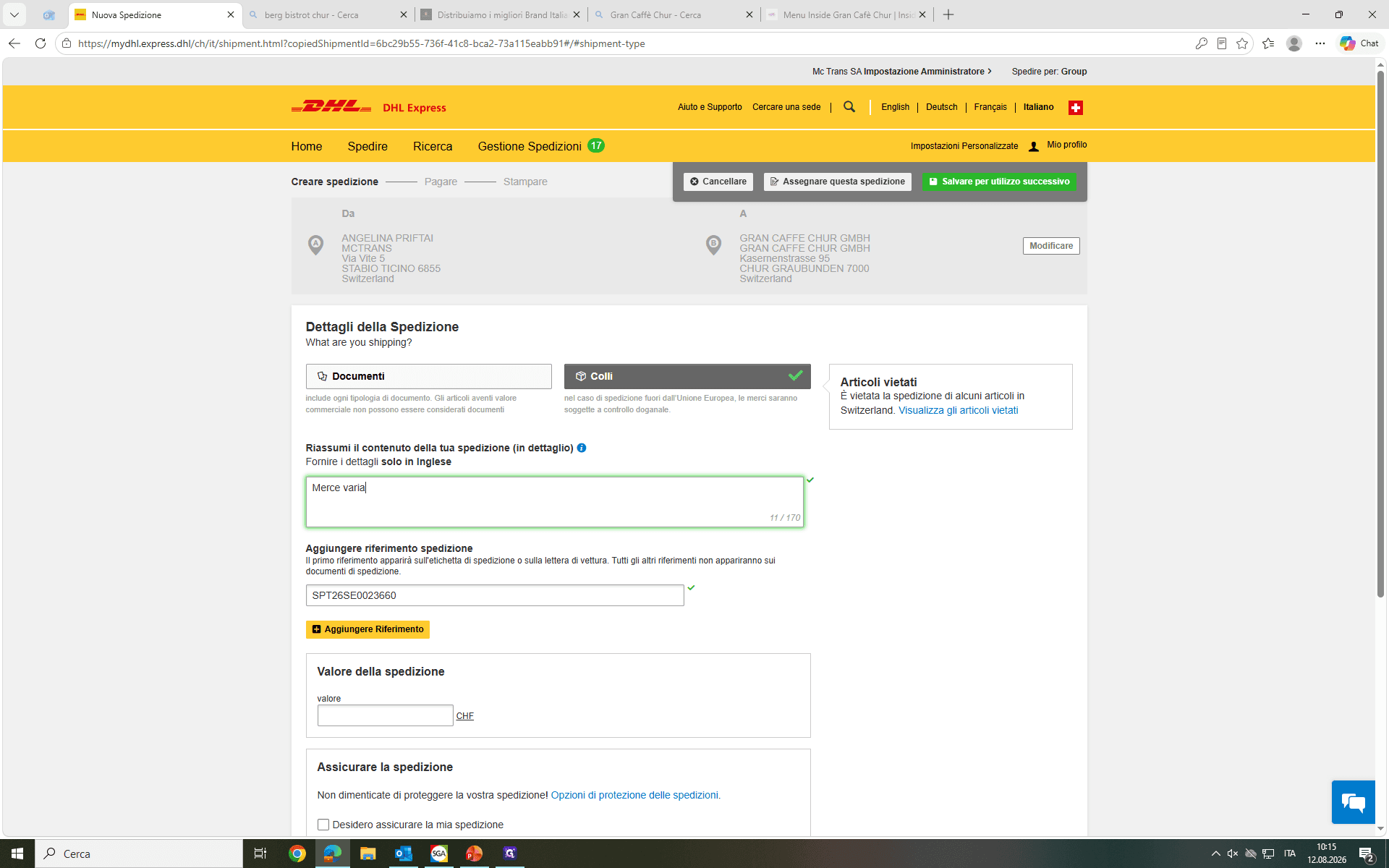
Task: Click the browser back arrow
Action: pyautogui.click(x=14, y=43)
